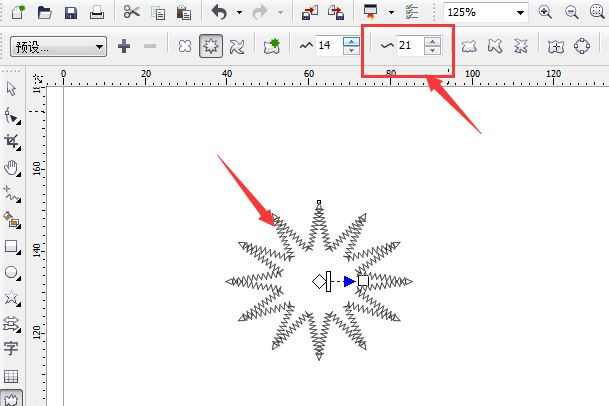This screenshot has height=406, width=609.
Task: Click the square distortion amplitude handle
Action: [364, 281]
